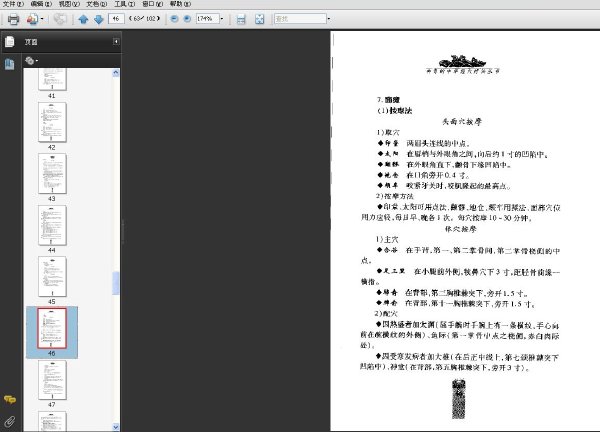The width and height of the screenshot is (600, 432).
Task: Zoom out with the minus button
Action: pos(174,18)
